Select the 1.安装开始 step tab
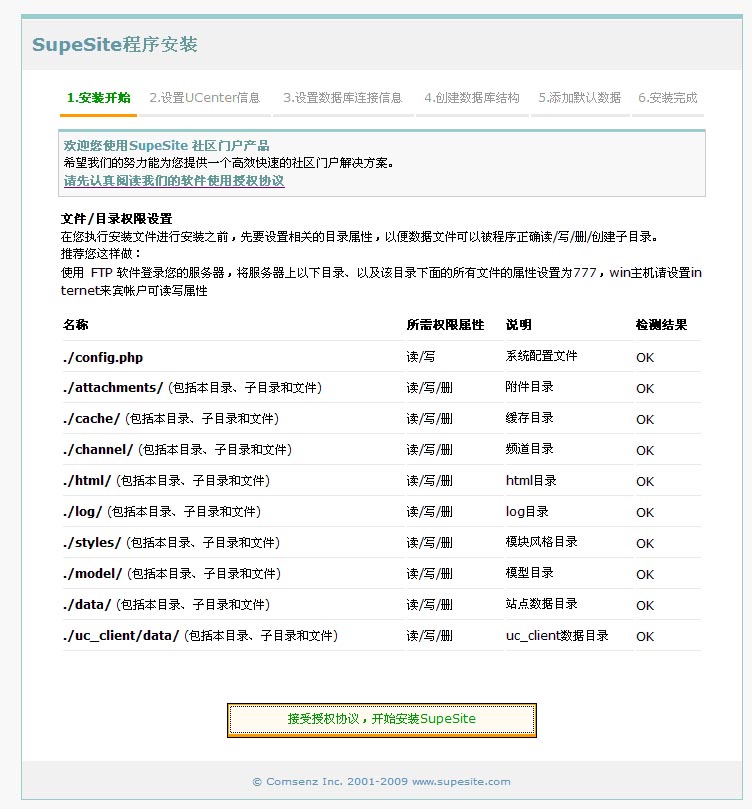Image resolution: width=752 pixels, height=809 pixels. pos(99,98)
